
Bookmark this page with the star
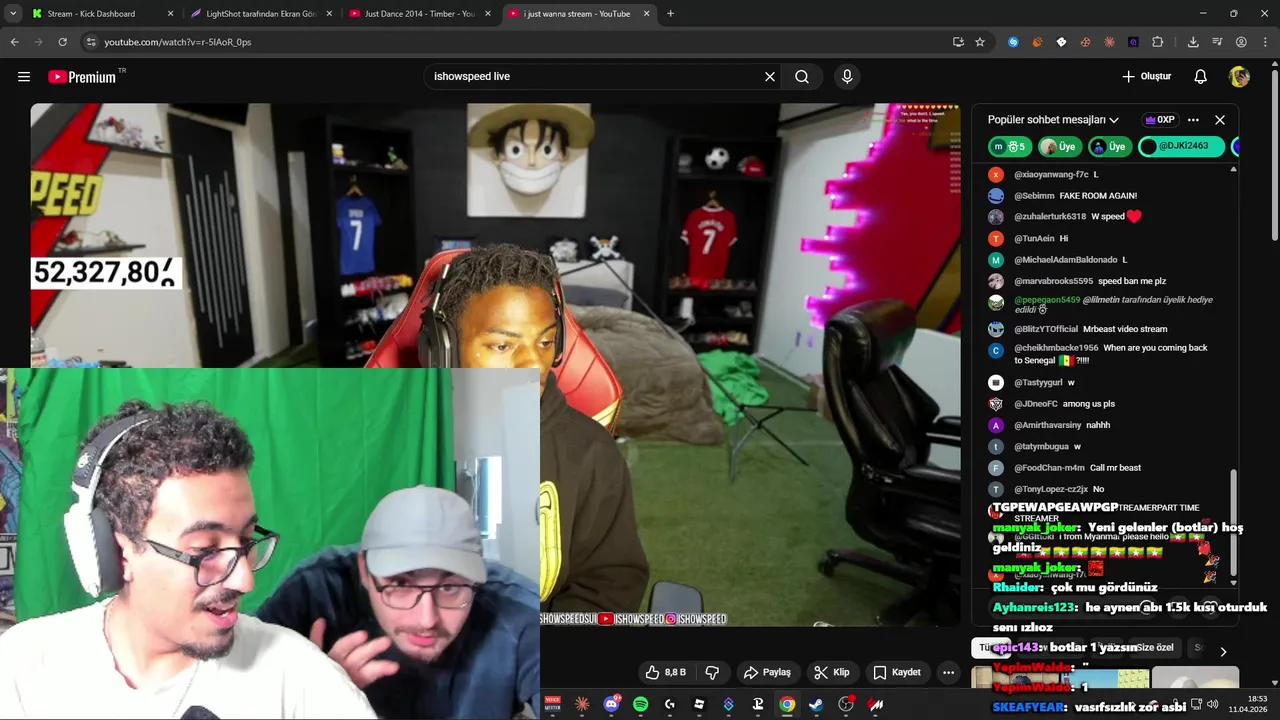[980, 42]
